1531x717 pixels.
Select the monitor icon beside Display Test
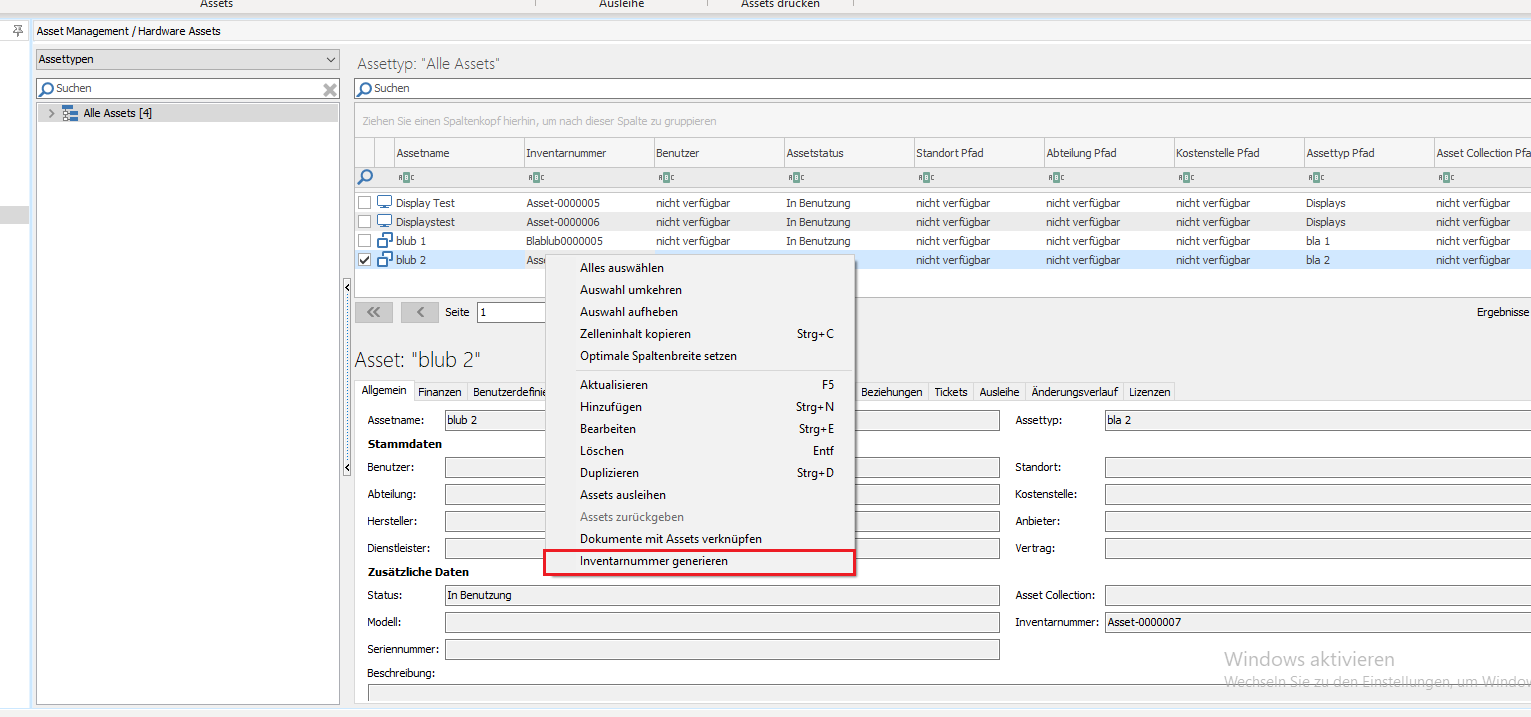click(x=383, y=202)
